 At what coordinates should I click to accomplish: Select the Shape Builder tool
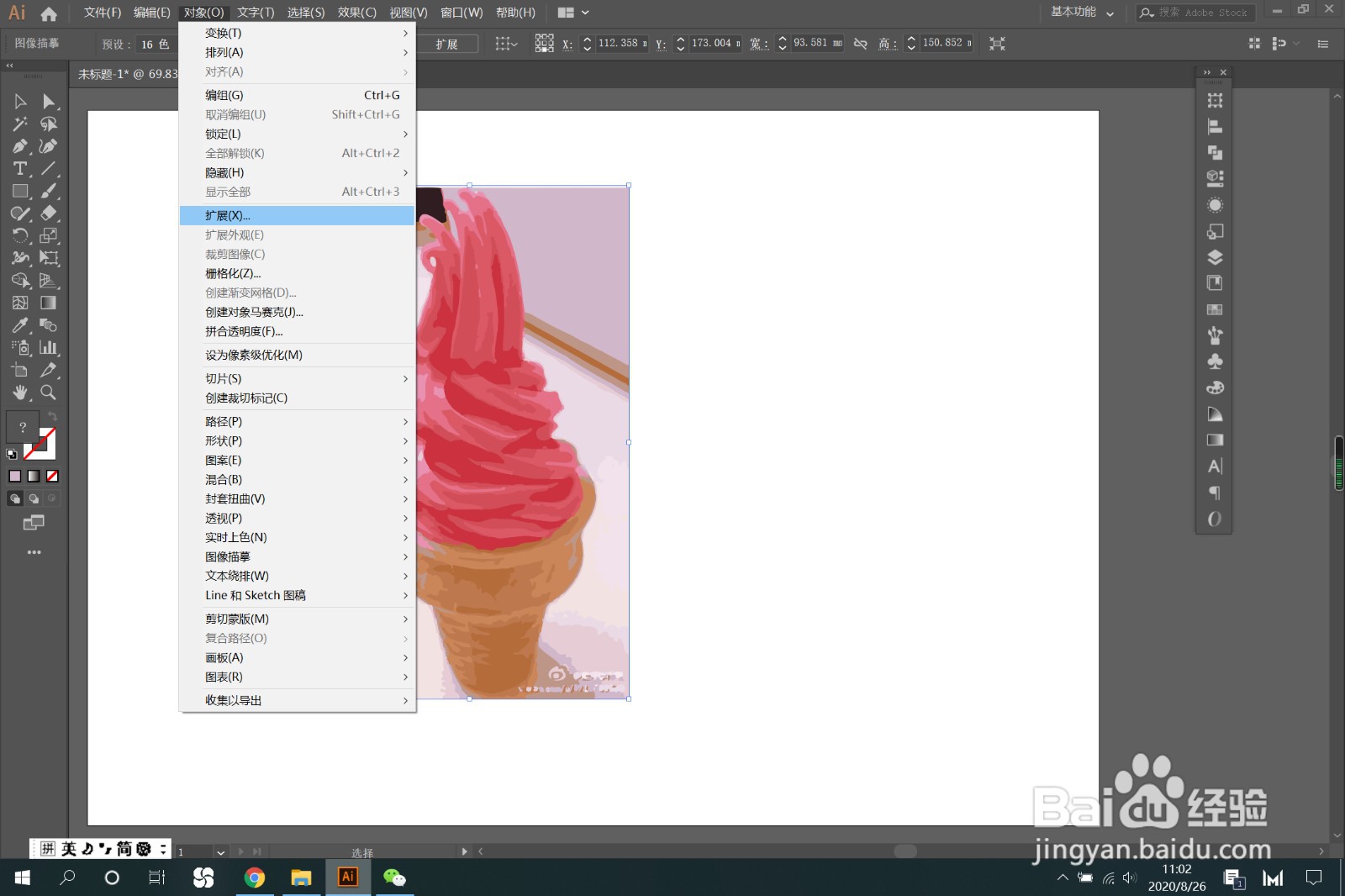click(x=20, y=281)
